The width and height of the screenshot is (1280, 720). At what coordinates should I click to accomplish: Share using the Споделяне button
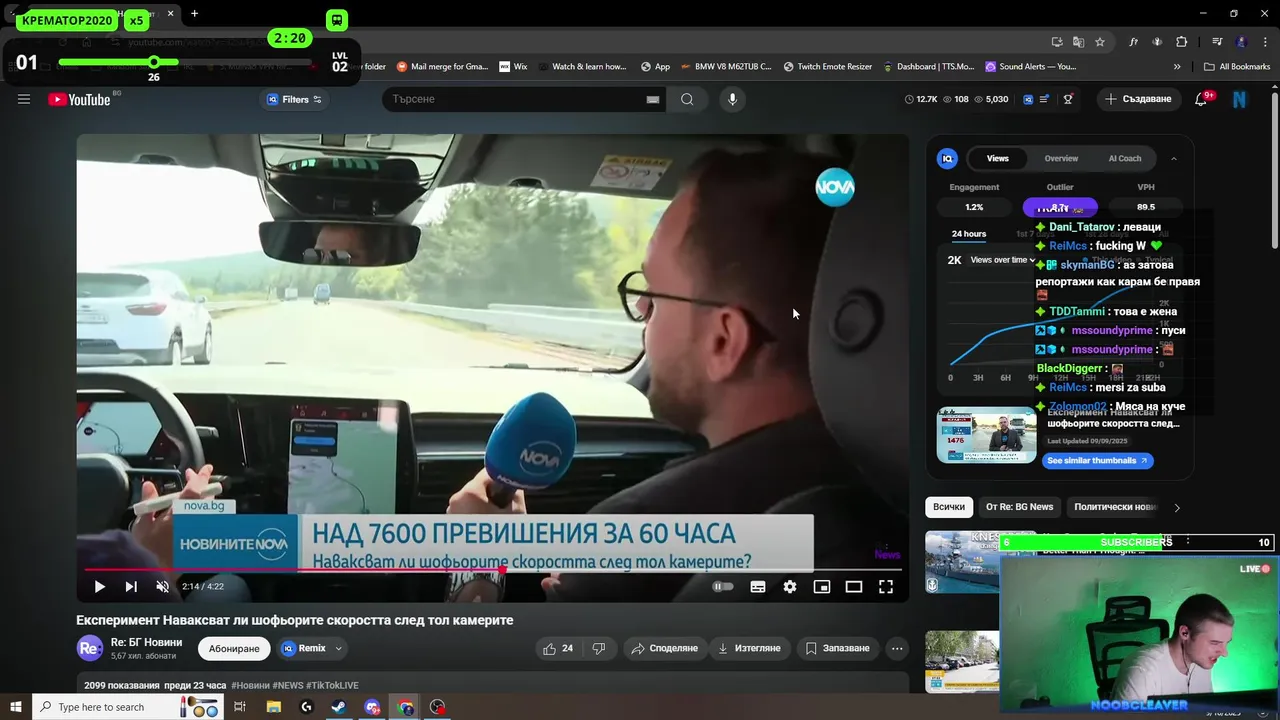tap(664, 648)
